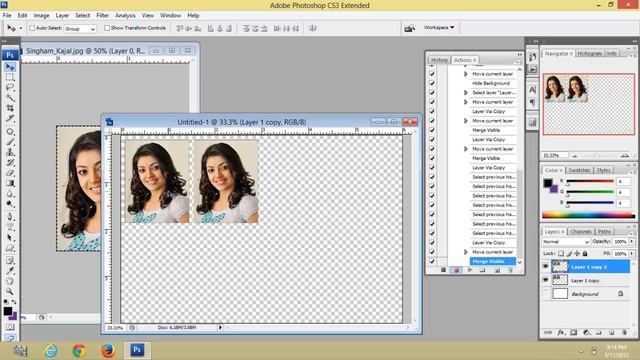Open the blend mode Normal dropdown
The image size is (640, 360).
[566, 242]
